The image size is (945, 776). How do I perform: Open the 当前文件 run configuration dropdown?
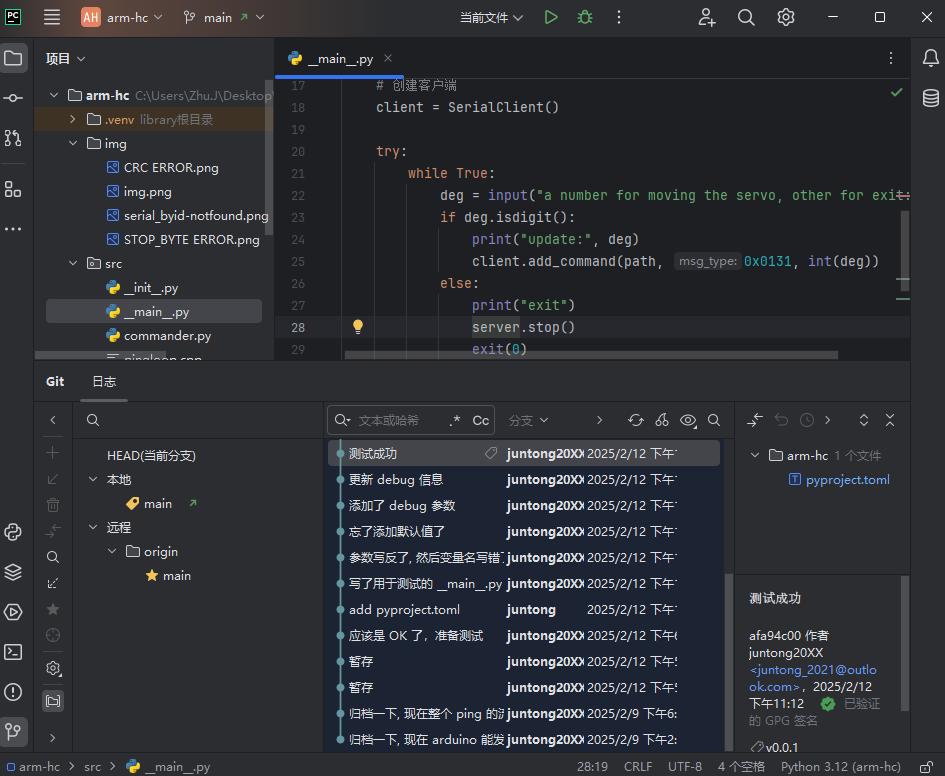coord(491,17)
